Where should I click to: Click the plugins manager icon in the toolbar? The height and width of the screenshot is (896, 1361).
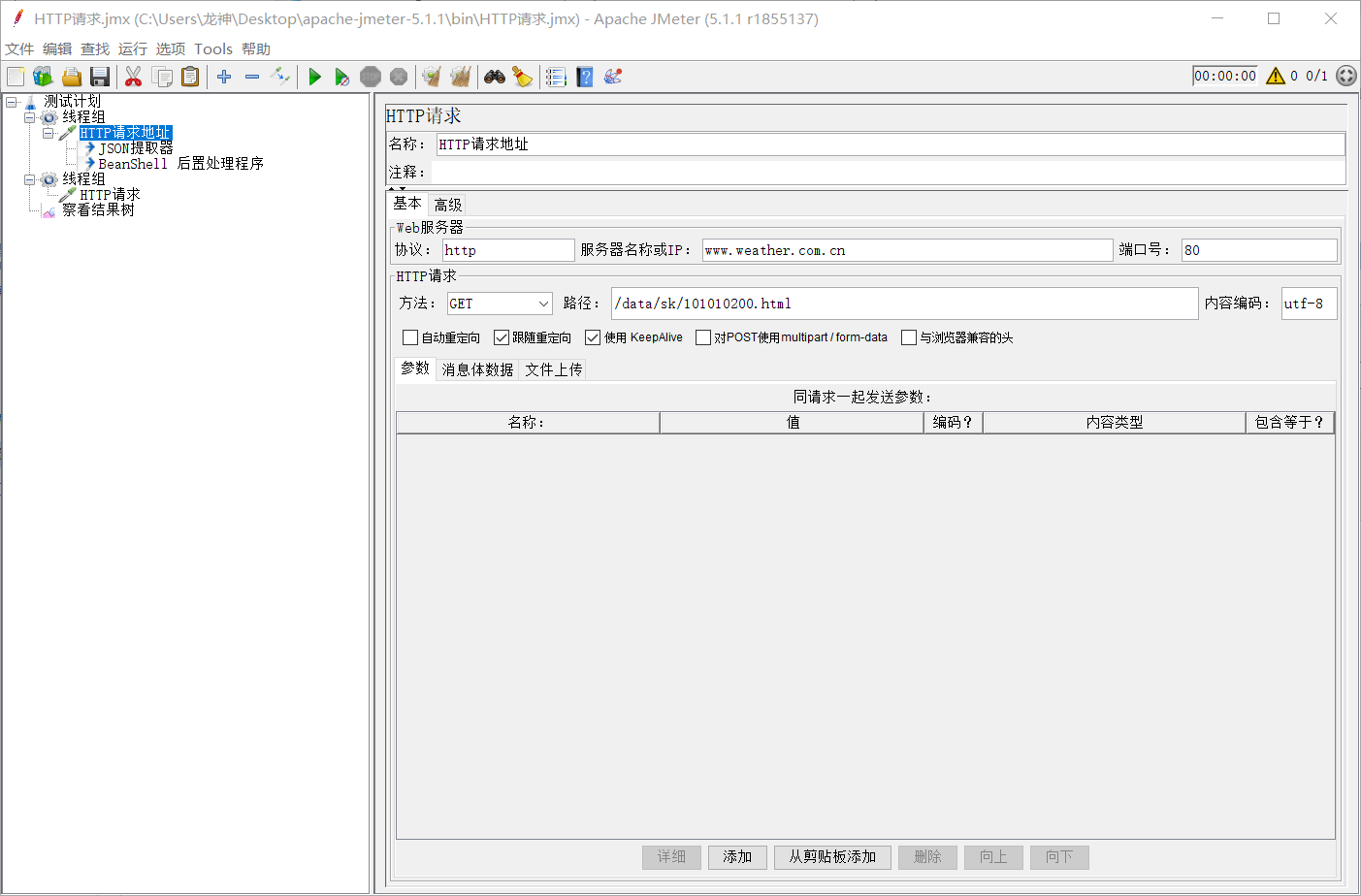tap(613, 77)
